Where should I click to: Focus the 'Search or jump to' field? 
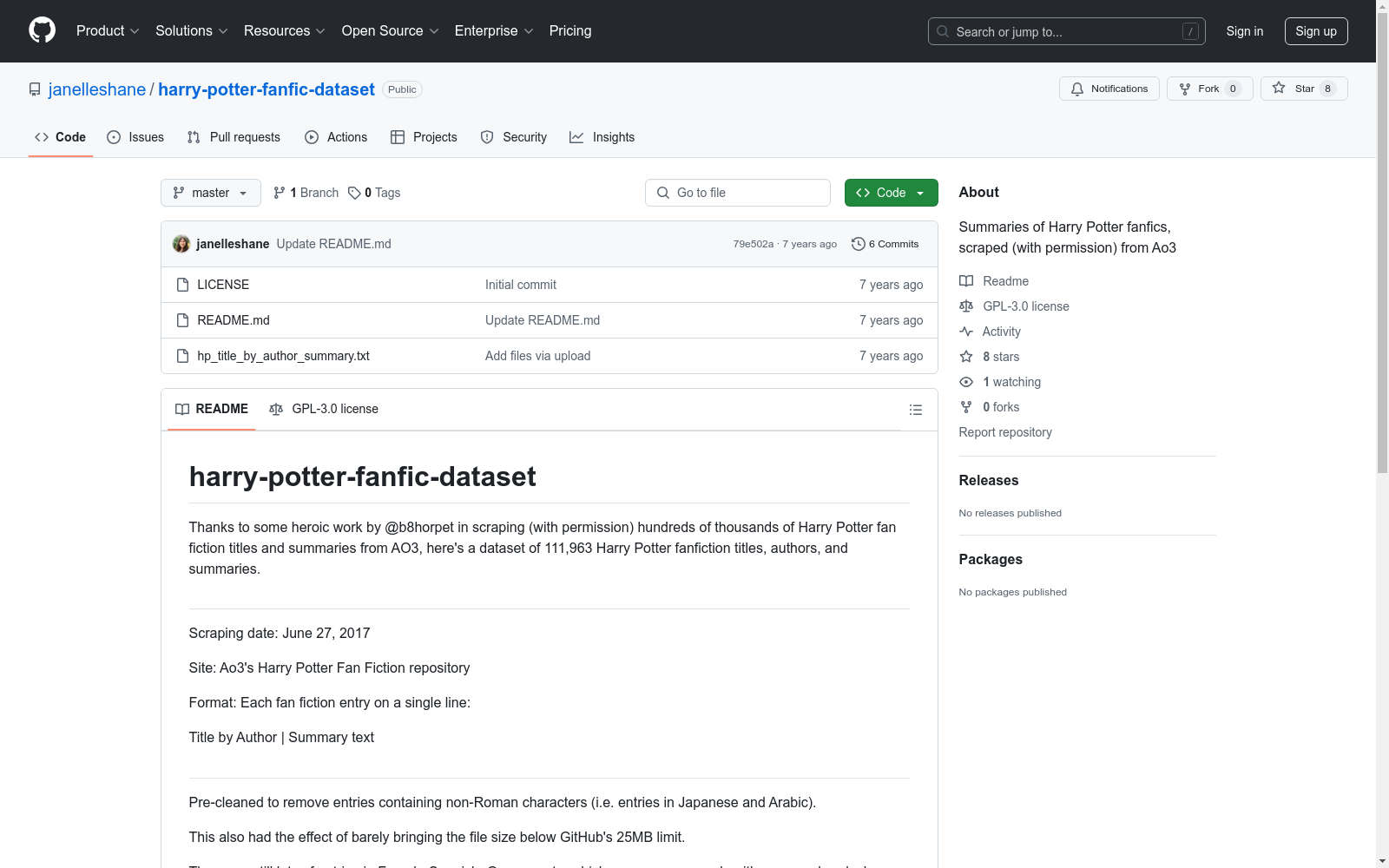(1067, 31)
